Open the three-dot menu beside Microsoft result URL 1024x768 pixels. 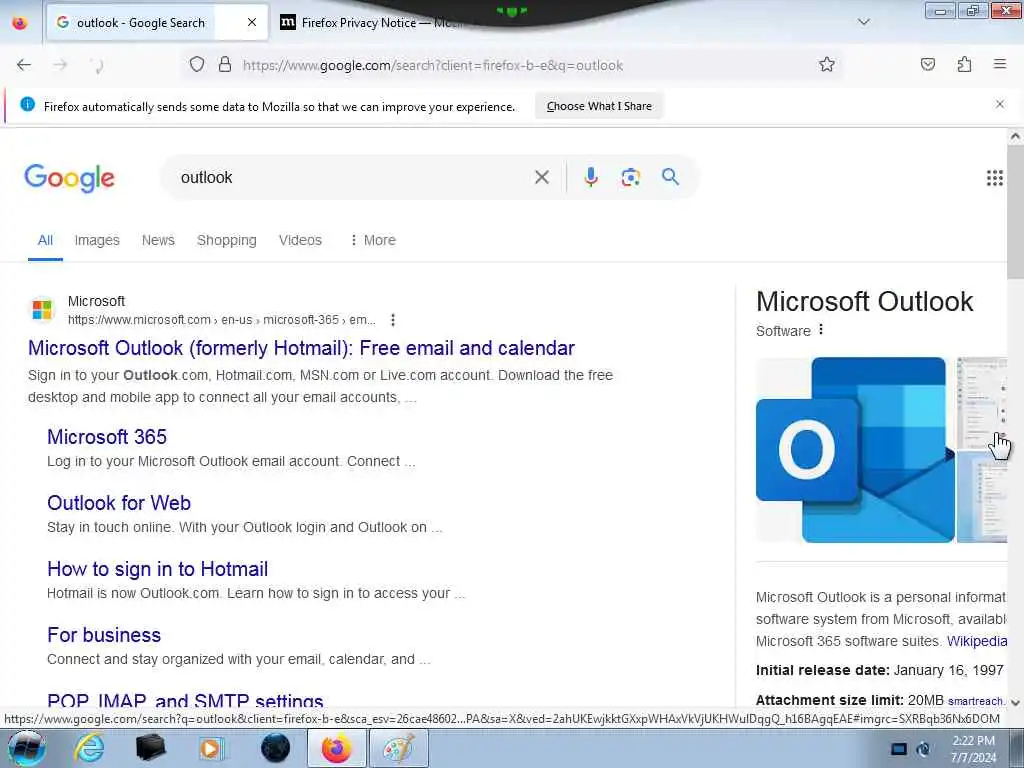[392, 320]
